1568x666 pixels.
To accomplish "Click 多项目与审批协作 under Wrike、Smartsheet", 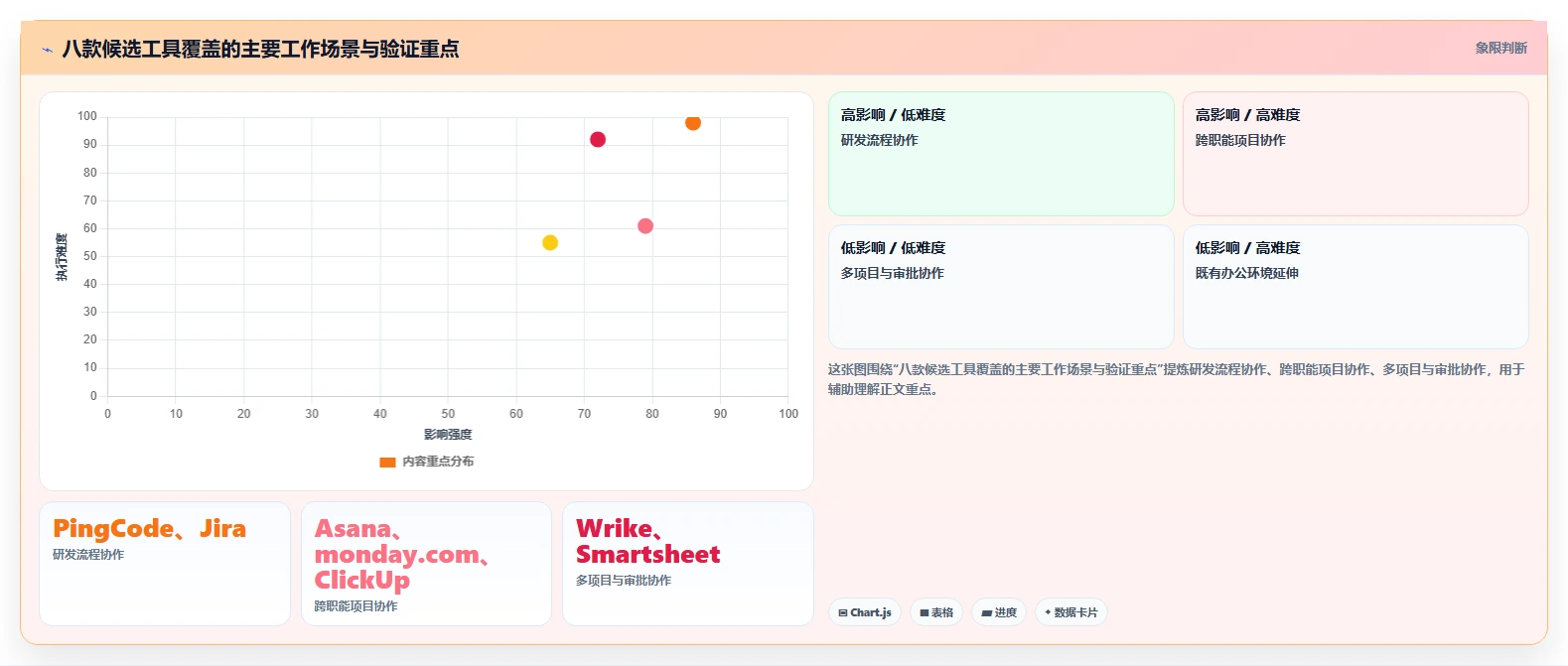I will (624, 581).
